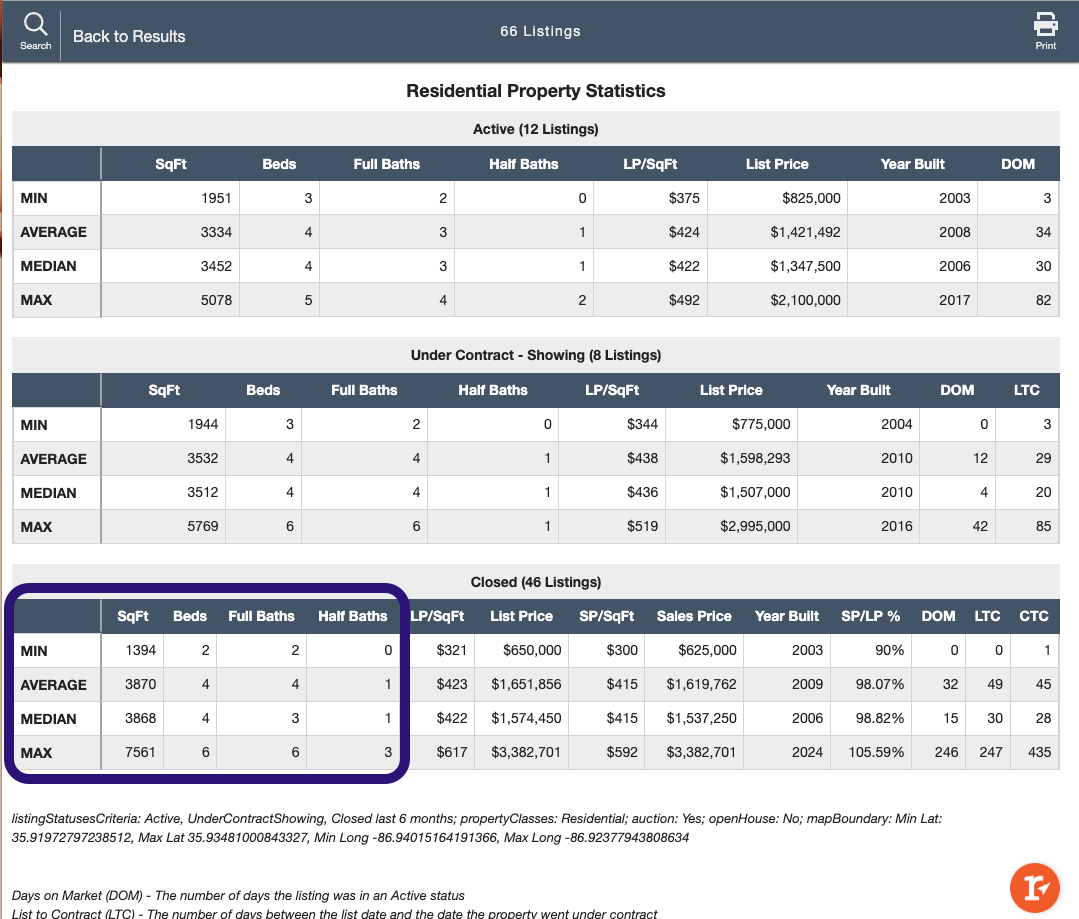
Task: Click the Closed table SP/LP % header
Action: pos(870,616)
